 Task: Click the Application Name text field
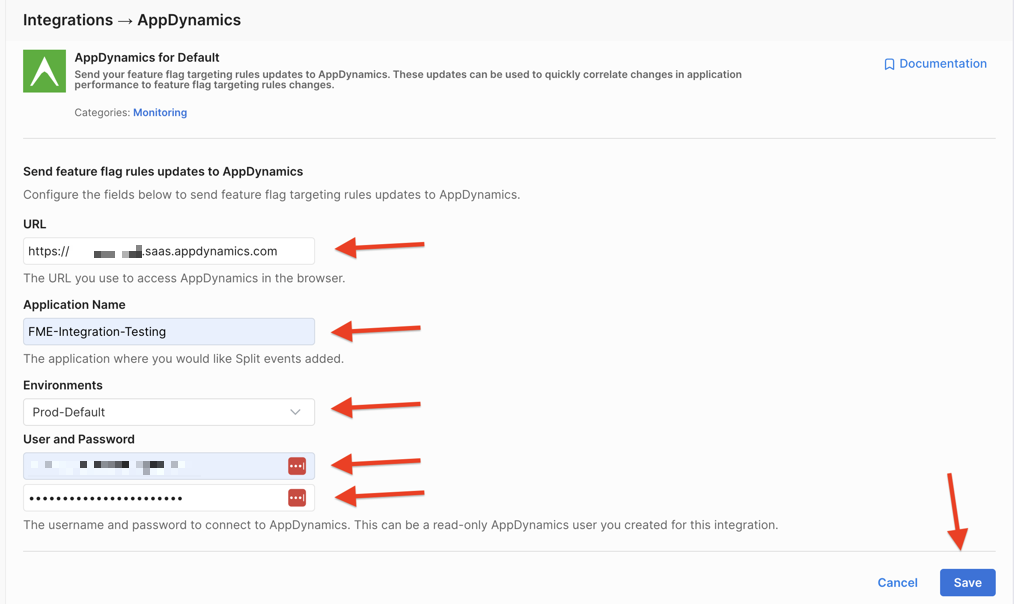click(x=168, y=332)
